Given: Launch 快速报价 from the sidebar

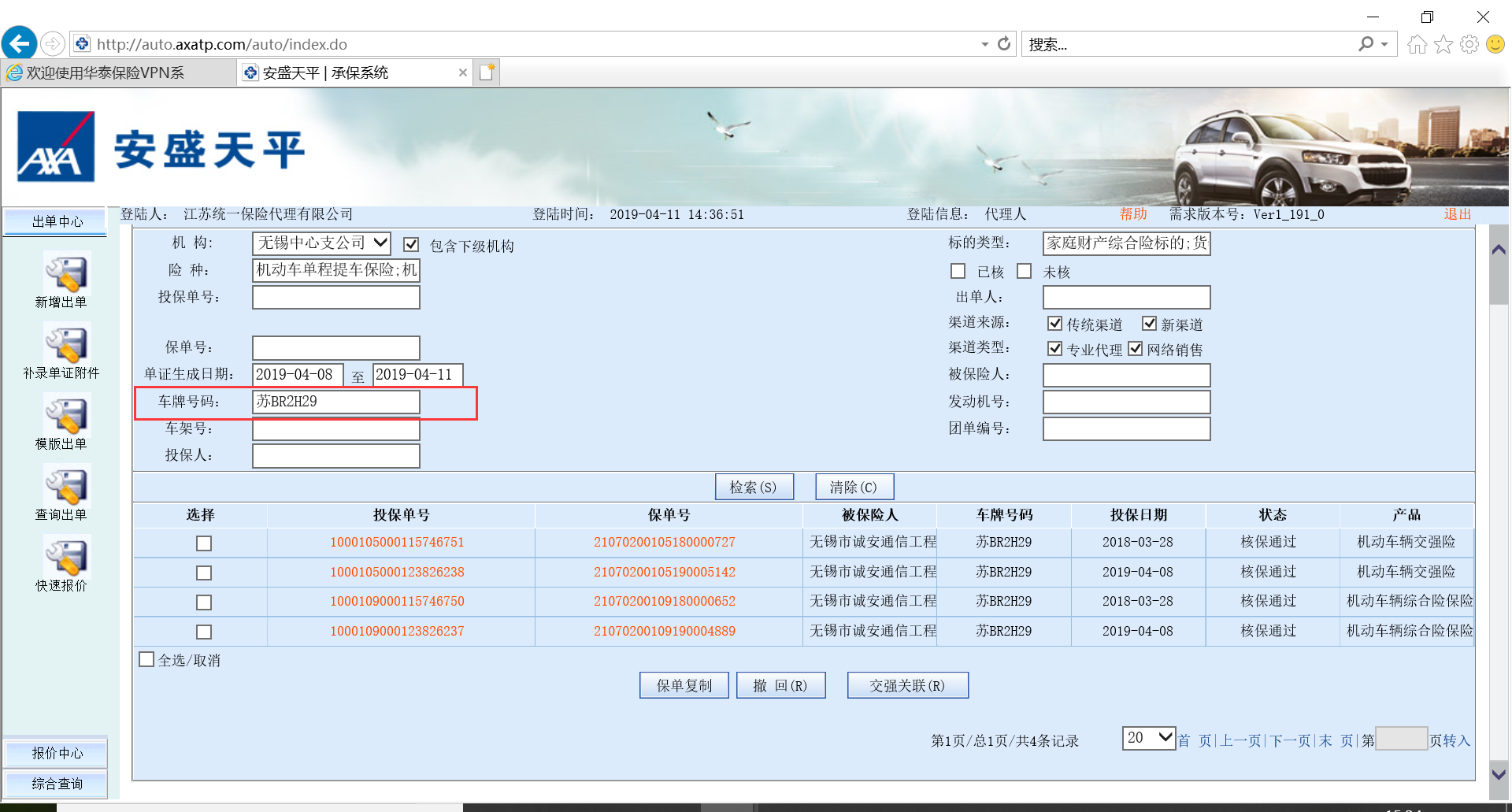Looking at the screenshot, I should 66,557.
